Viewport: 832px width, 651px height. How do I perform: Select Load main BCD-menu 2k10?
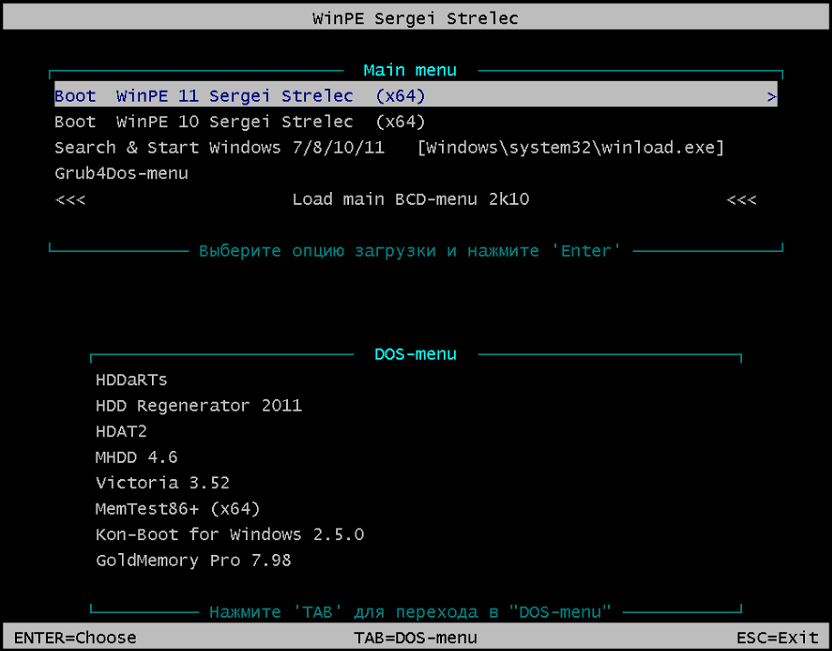tap(410, 200)
